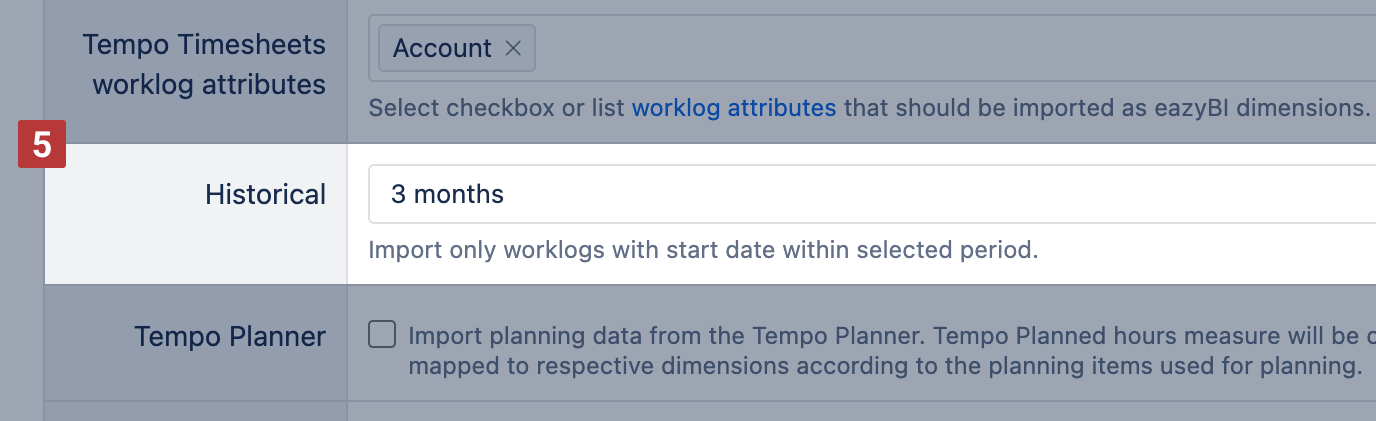Screen dimensions: 1376x421
Task: Click the empty label cell below Tempo Planner
Action: coord(196,412)
